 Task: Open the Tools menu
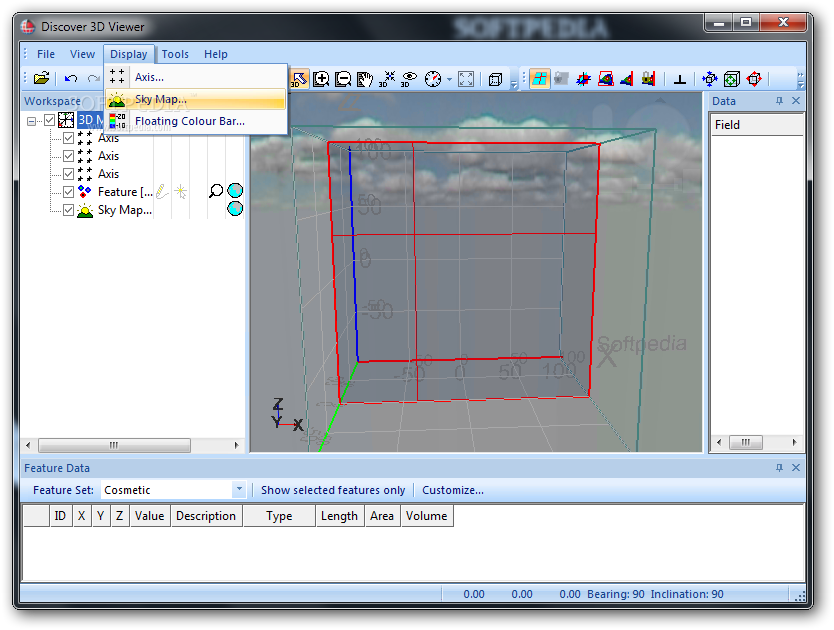175,54
